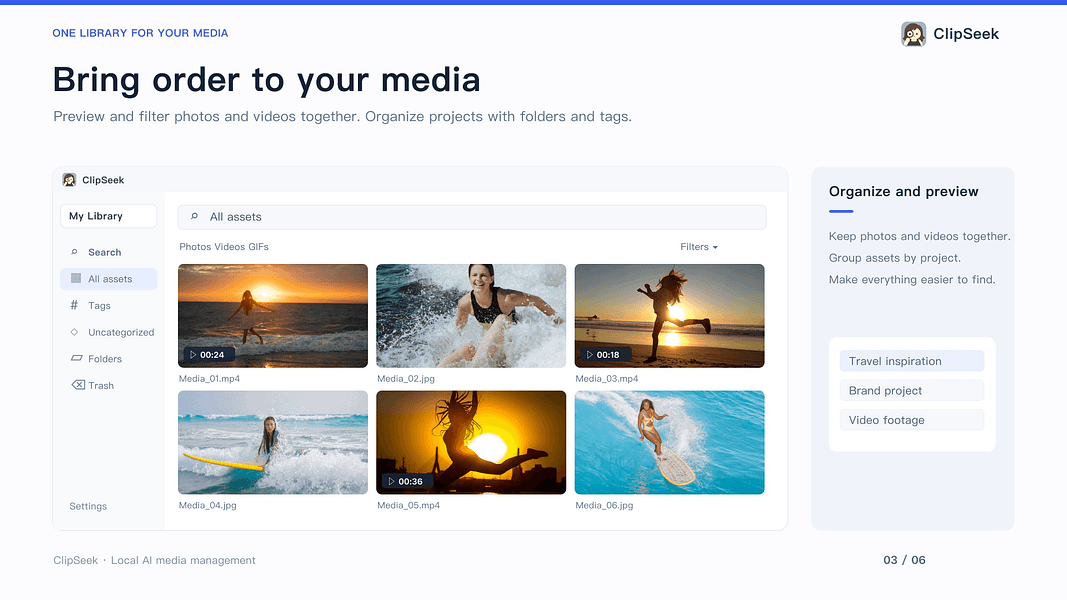Click the text Group assets by project.
Screen dimensions: 1067x600
[x=895, y=258]
